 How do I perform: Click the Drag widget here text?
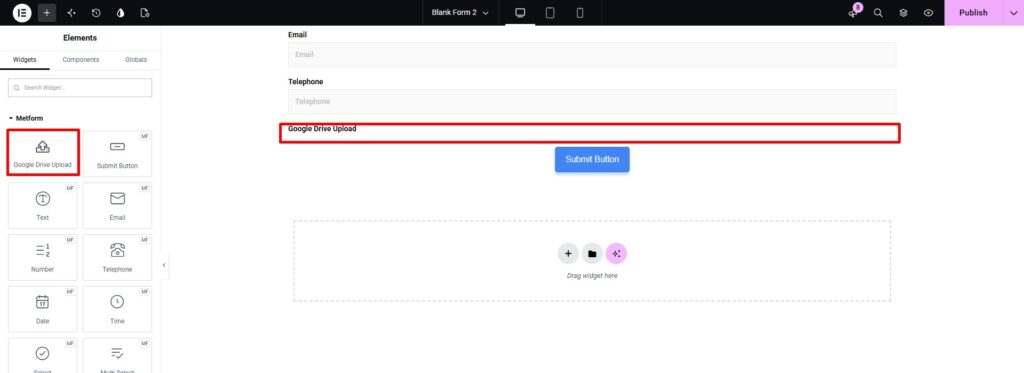click(592, 276)
